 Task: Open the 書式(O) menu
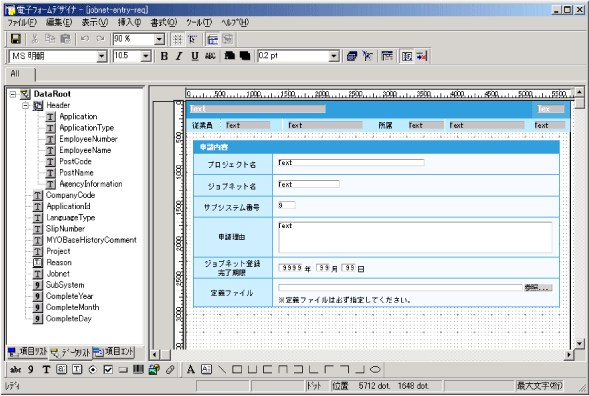(163, 23)
